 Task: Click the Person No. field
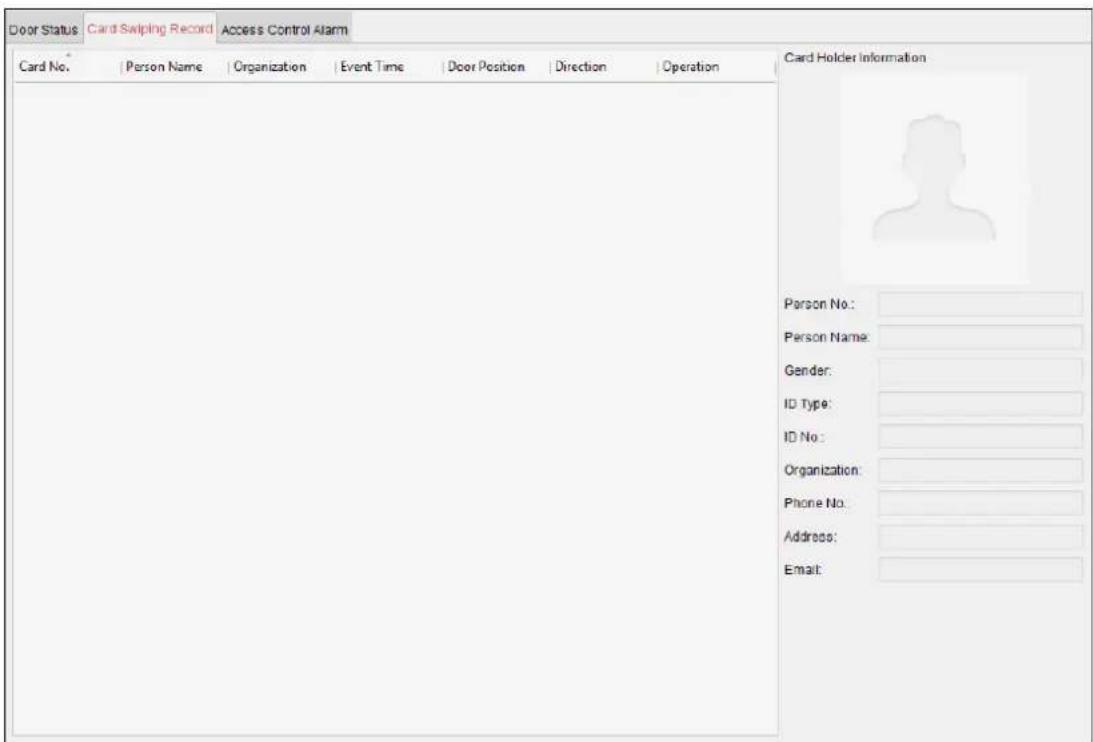click(x=979, y=305)
